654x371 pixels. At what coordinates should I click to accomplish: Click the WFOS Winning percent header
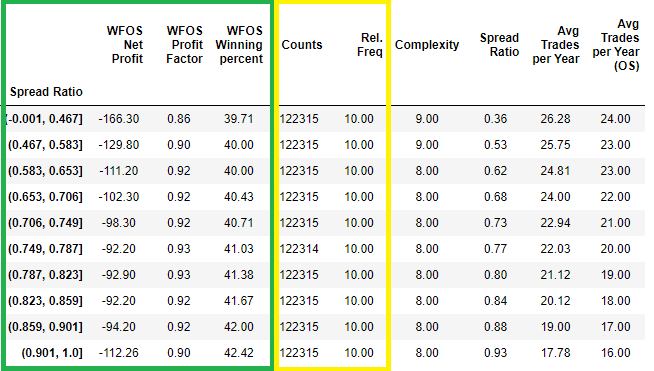(x=239, y=45)
